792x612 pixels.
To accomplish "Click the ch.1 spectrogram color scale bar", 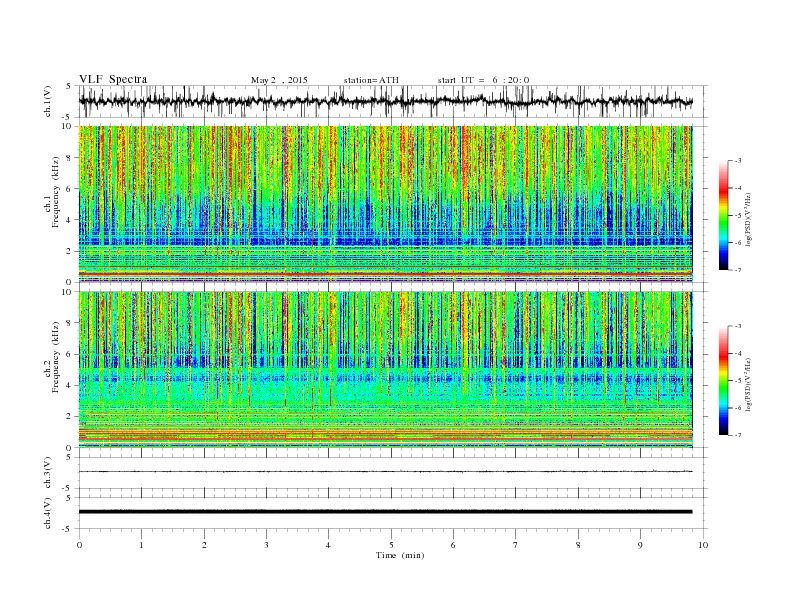I will tap(723, 215).
